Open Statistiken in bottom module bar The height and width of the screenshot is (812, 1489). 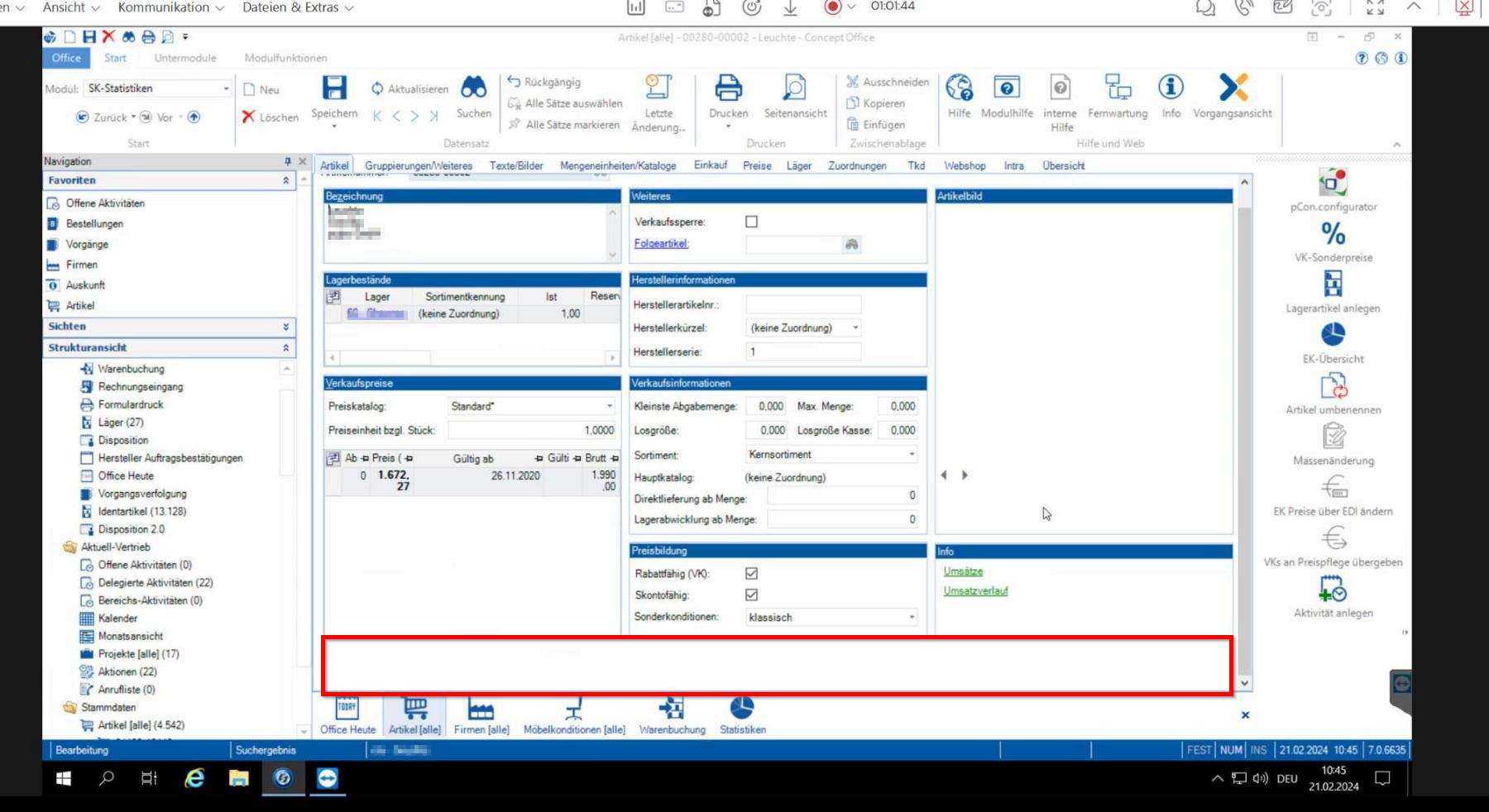click(x=742, y=716)
